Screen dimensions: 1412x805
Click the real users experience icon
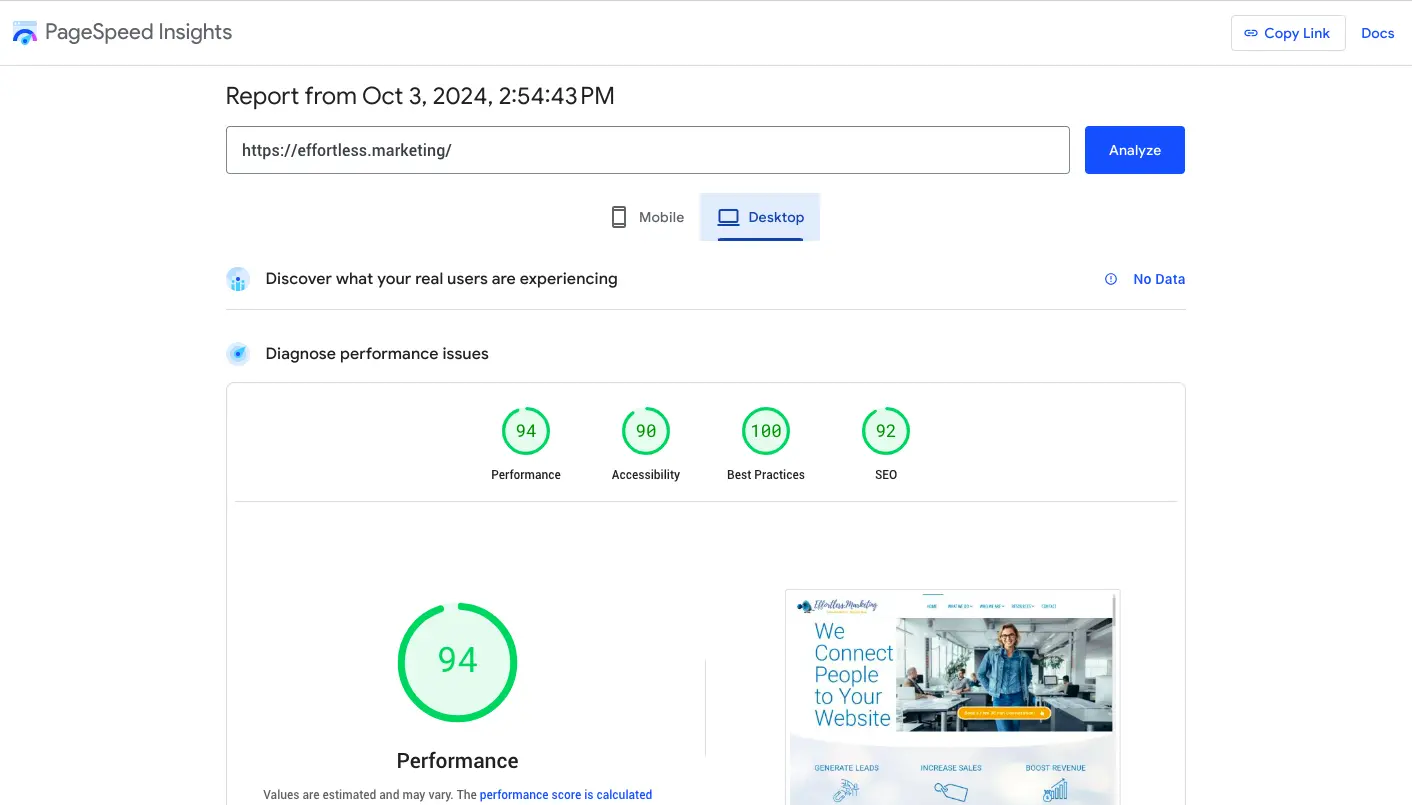tap(237, 279)
